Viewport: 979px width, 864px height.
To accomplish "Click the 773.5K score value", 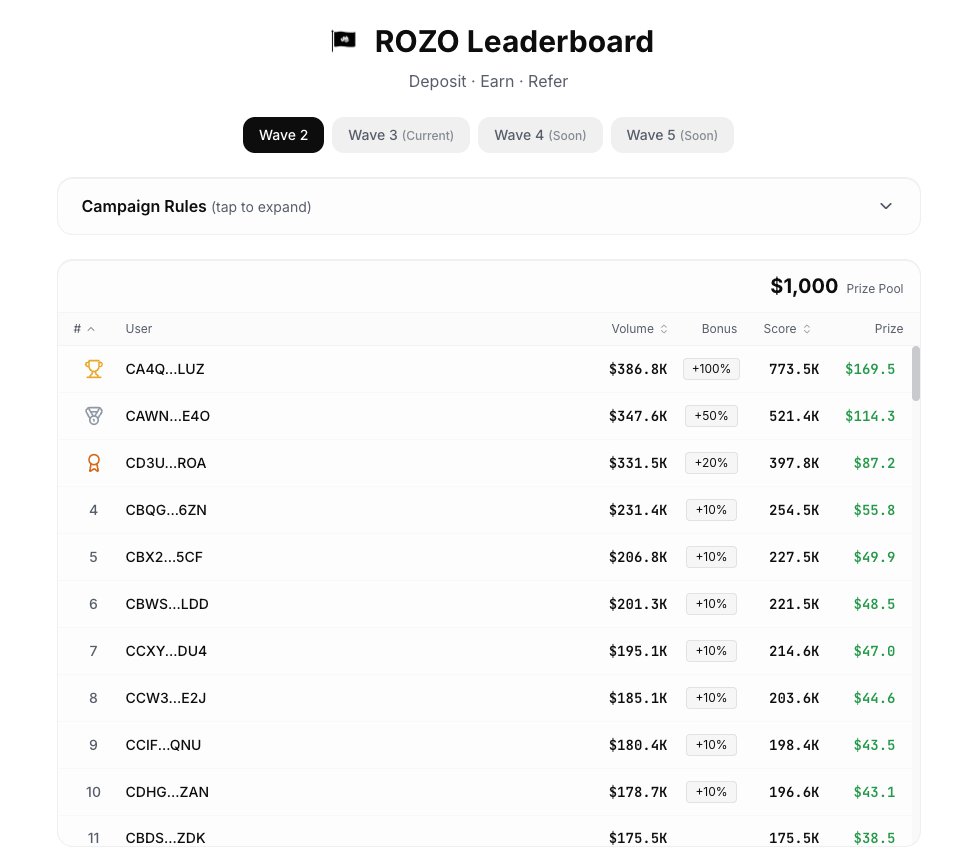I will coord(794,369).
